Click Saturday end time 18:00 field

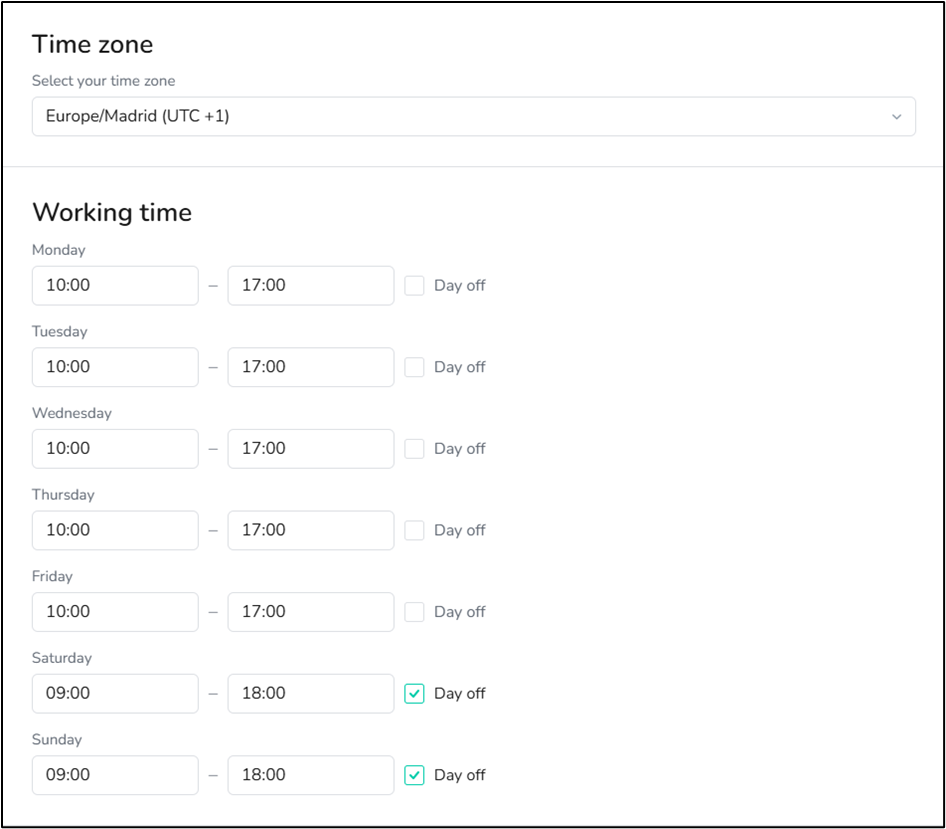click(x=311, y=693)
